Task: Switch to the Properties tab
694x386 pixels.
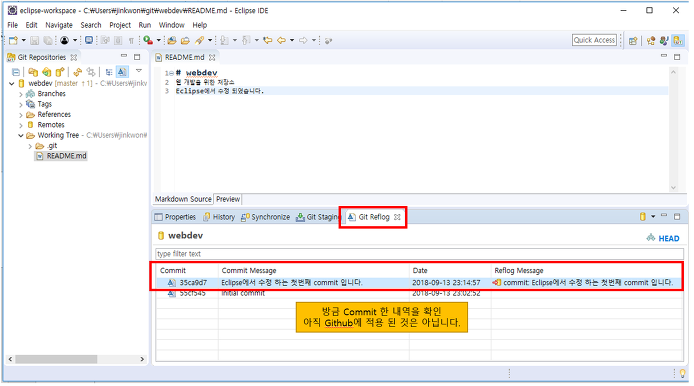Action: coord(175,217)
